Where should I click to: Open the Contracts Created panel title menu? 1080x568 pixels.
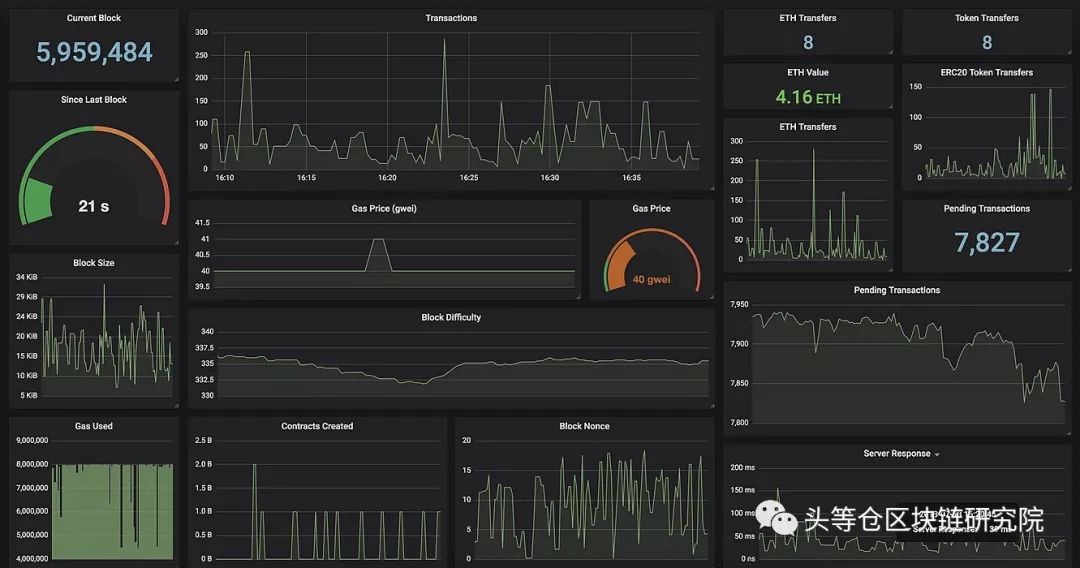coord(317,426)
